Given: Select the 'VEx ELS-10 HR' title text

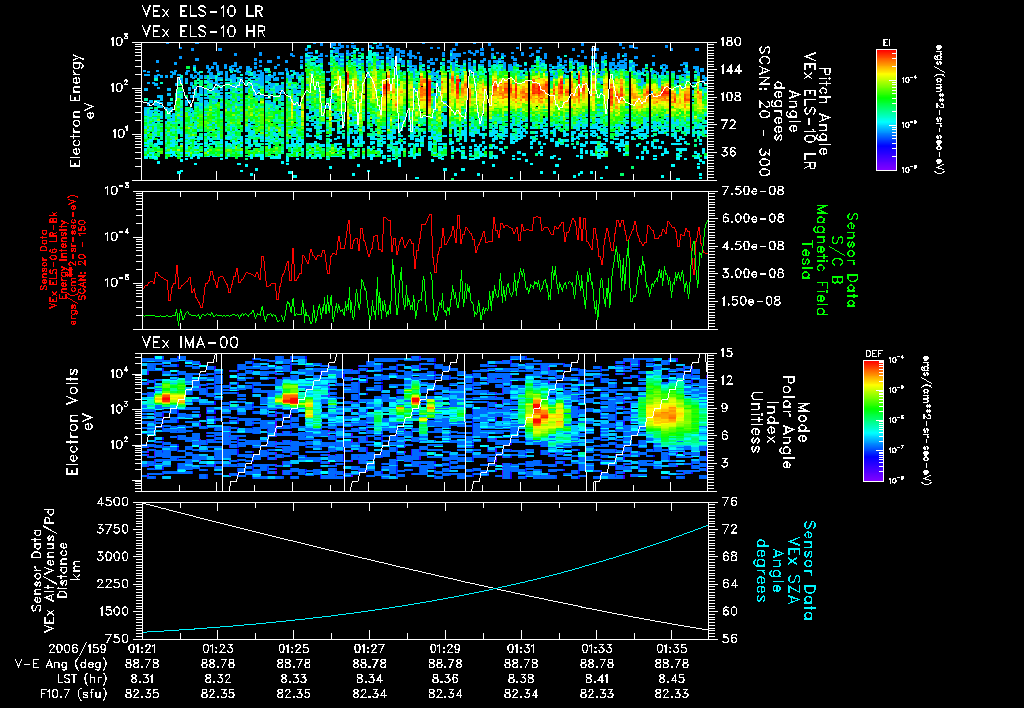Looking at the screenshot, I should [x=203, y=31].
